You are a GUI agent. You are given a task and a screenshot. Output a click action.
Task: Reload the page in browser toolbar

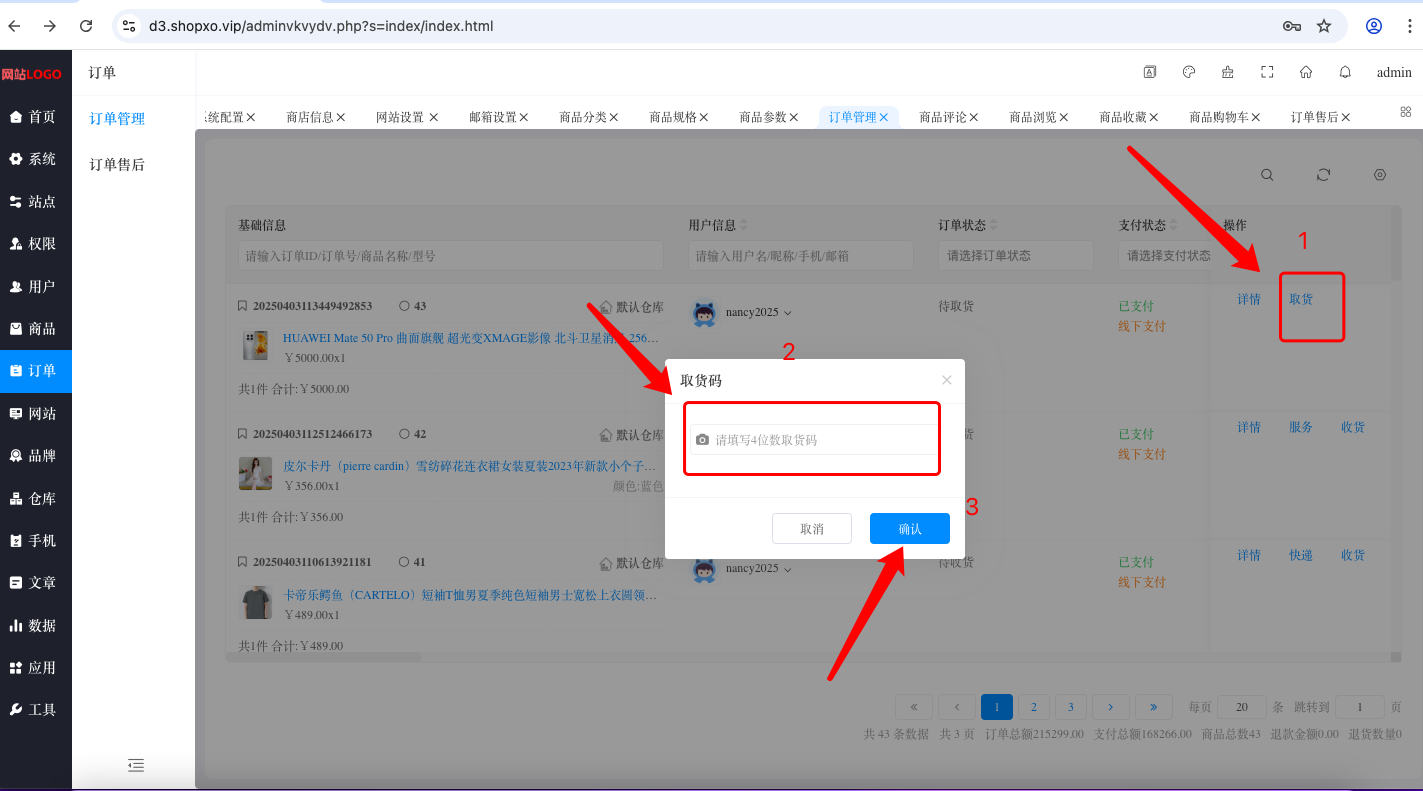click(86, 26)
